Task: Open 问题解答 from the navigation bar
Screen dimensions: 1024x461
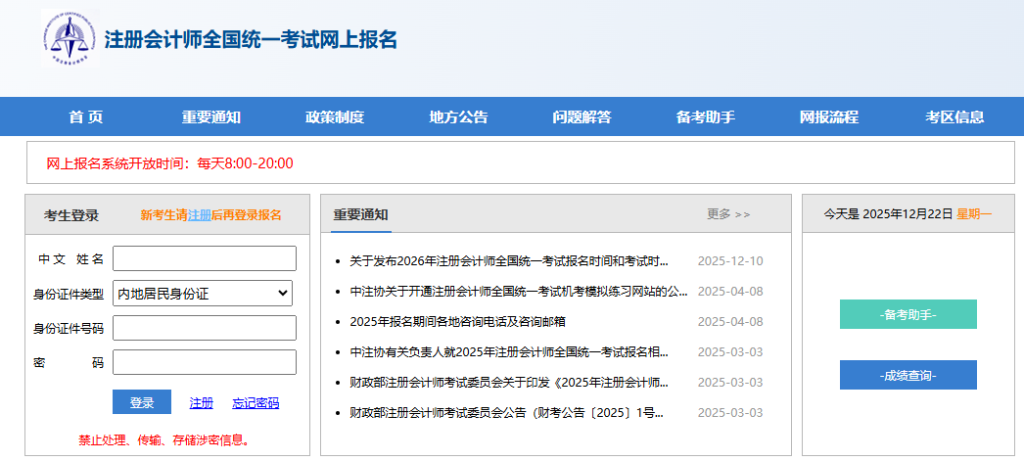Action: click(582, 118)
